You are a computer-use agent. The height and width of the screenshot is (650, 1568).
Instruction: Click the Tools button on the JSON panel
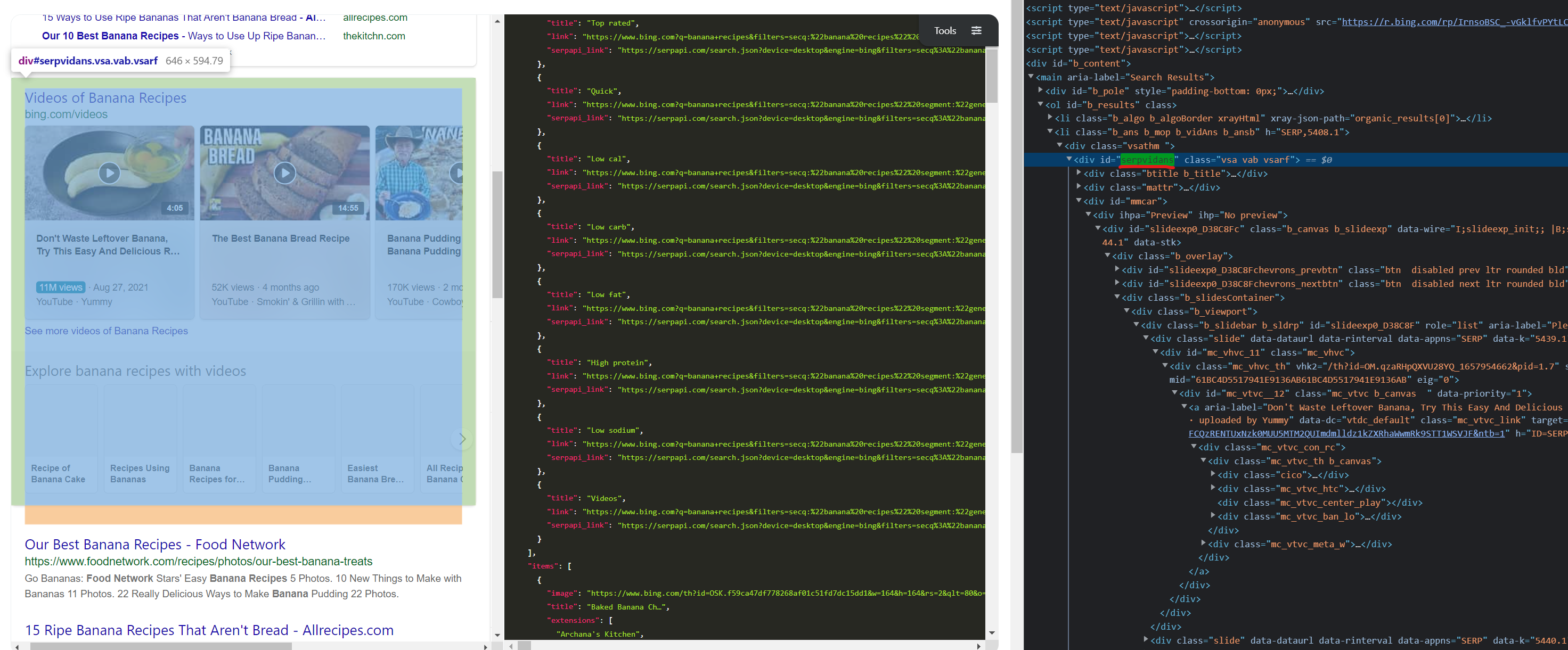click(x=944, y=30)
